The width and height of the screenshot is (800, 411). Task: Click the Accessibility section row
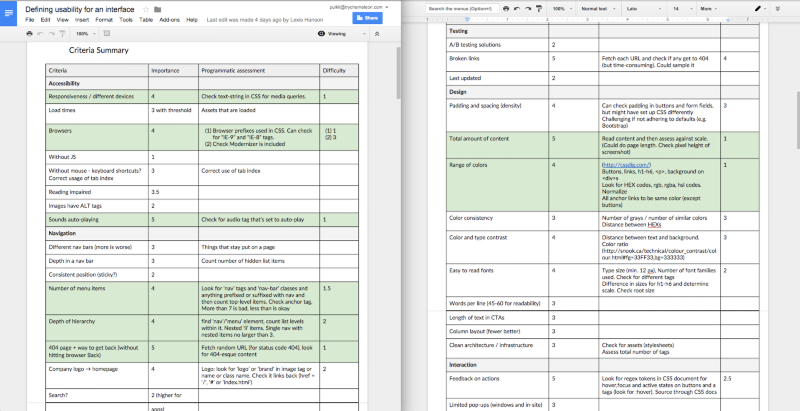click(x=202, y=83)
